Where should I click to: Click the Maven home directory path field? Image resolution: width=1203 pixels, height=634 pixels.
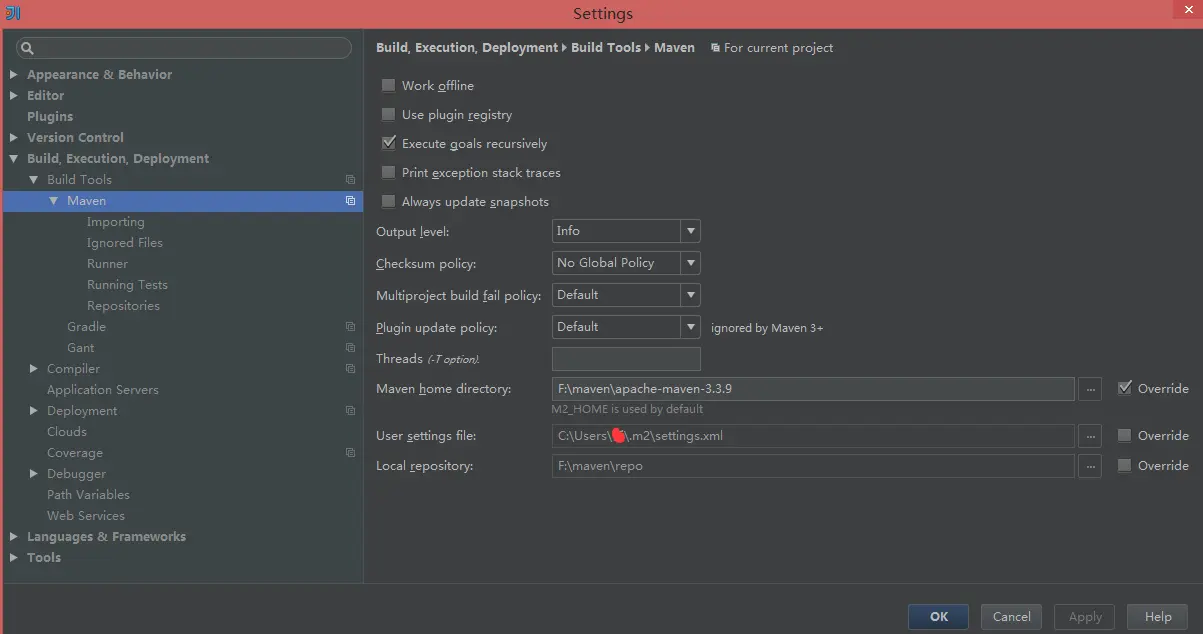tap(813, 388)
